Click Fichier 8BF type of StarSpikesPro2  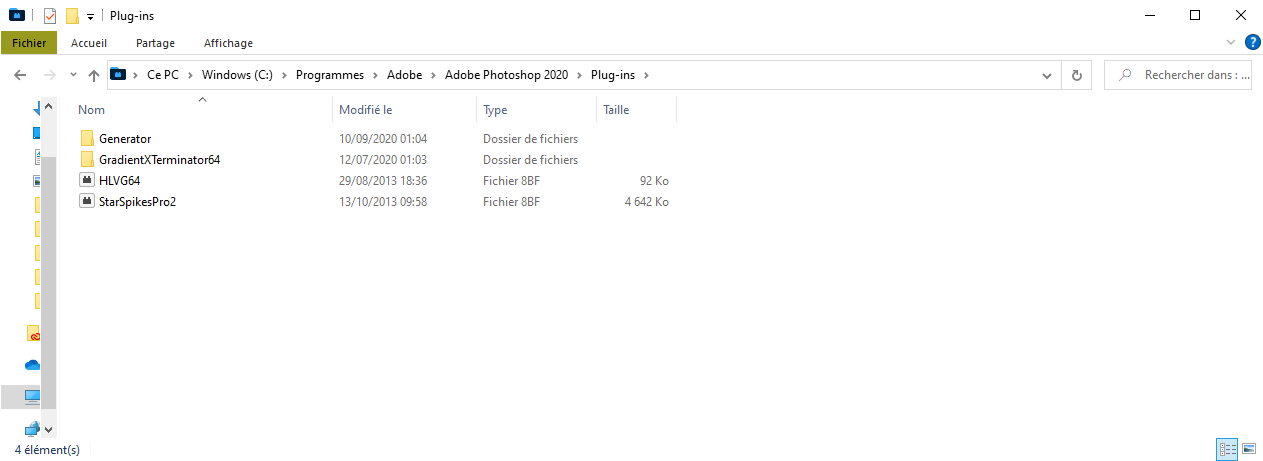point(511,202)
